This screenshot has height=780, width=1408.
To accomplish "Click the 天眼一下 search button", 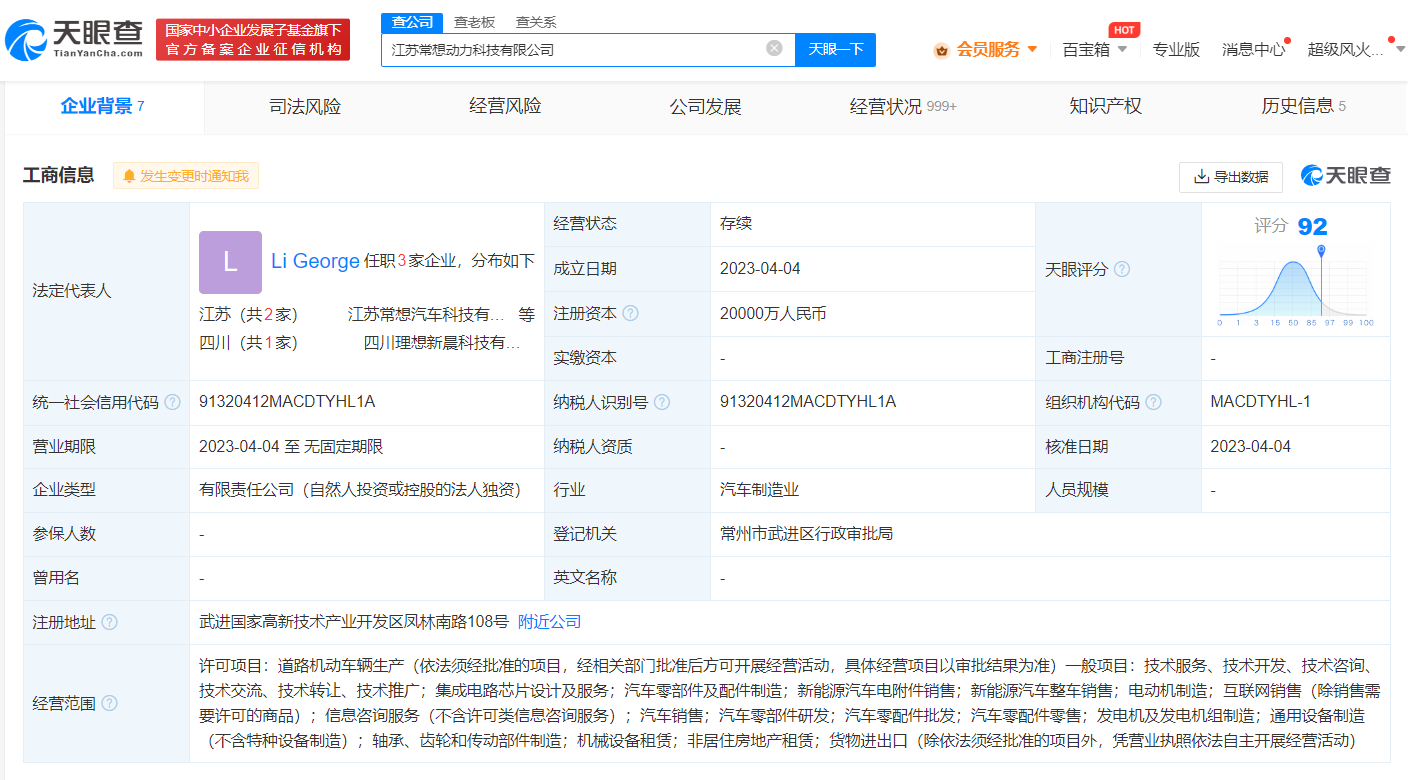I will [835, 49].
